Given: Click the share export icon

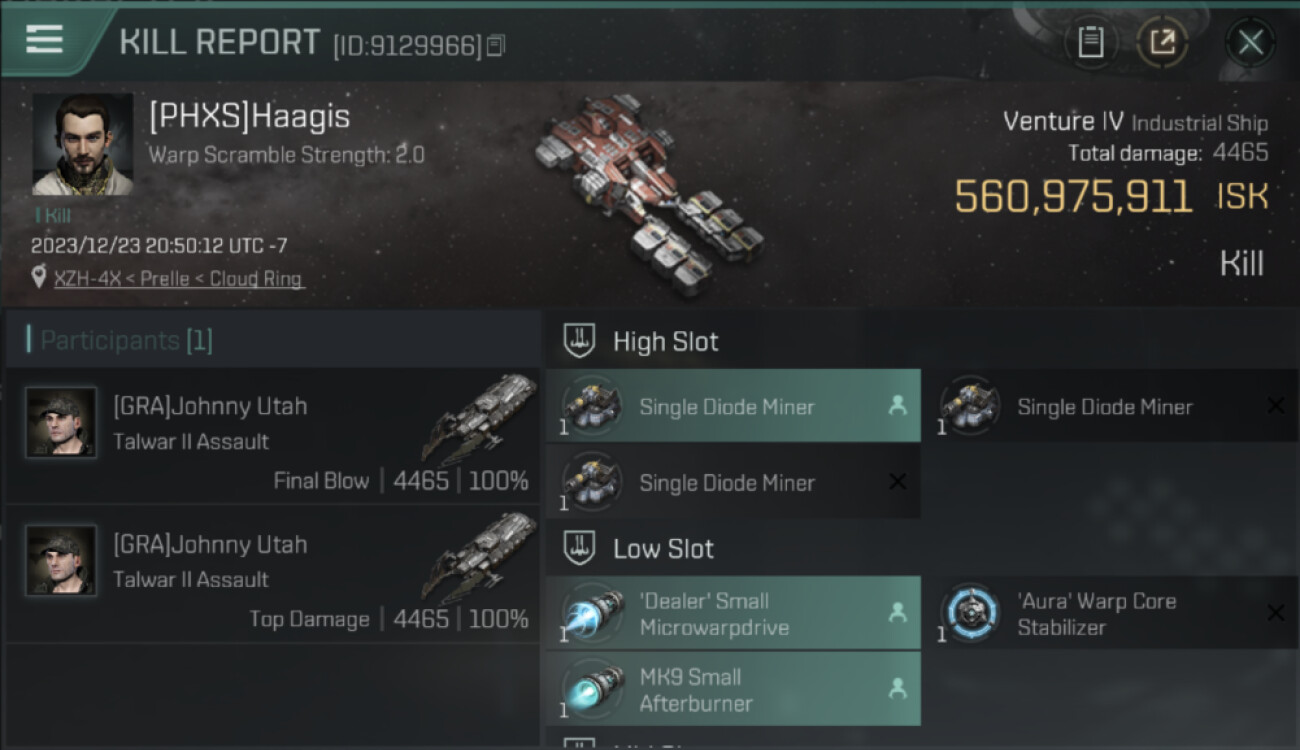Looking at the screenshot, I should point(1162,42).
